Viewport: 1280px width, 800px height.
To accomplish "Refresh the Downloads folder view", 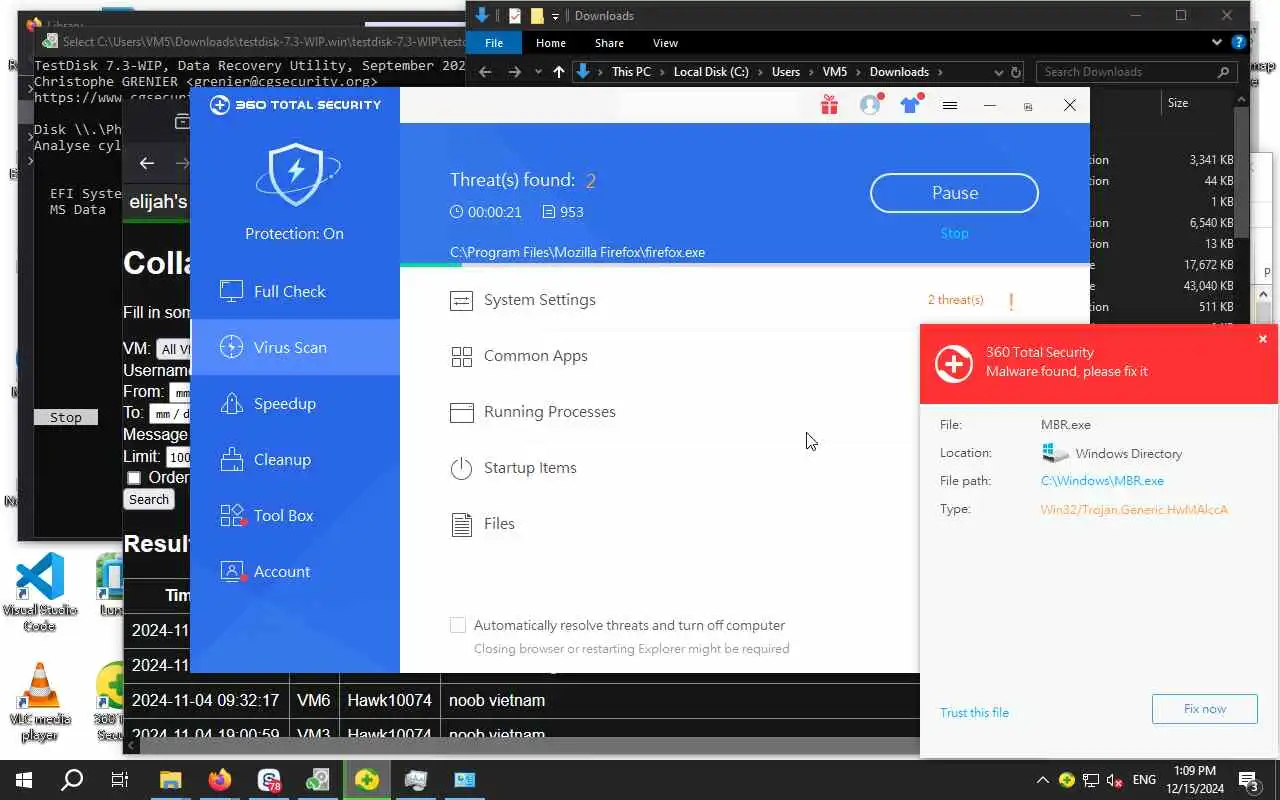I will coord(1016,72).
